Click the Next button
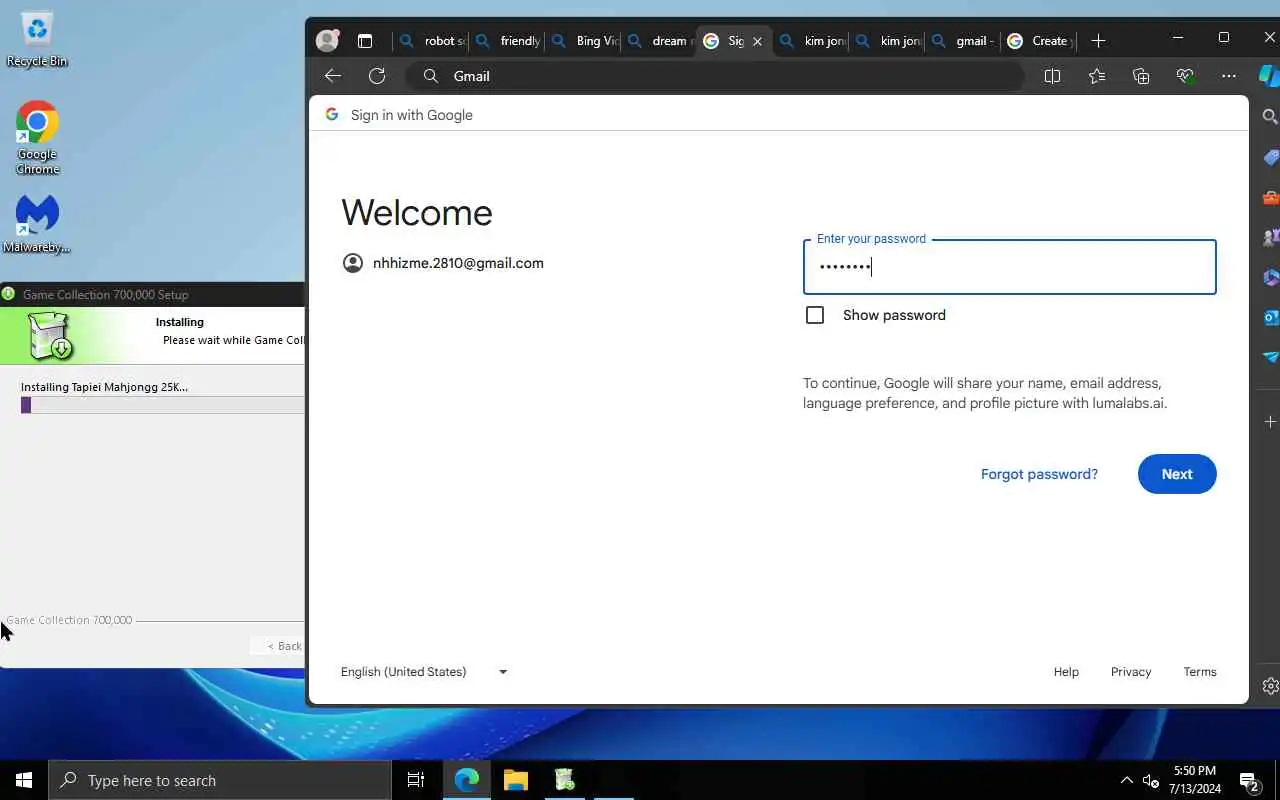1280x800 pixels. pos(1177,474)
